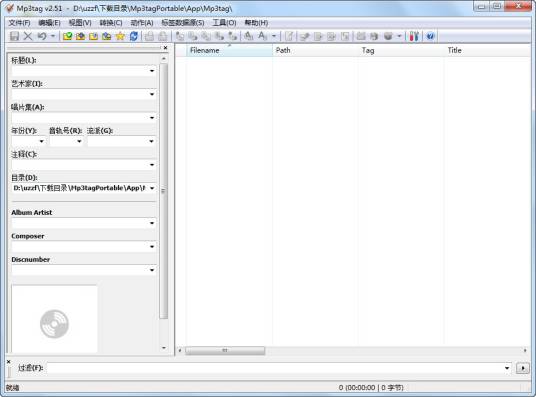
Task: Click the Tag sources disc icon
Action: click(388, 36)
